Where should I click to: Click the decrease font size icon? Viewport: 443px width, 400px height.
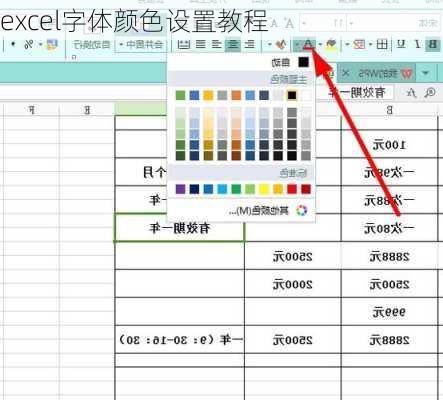(274, 23)
